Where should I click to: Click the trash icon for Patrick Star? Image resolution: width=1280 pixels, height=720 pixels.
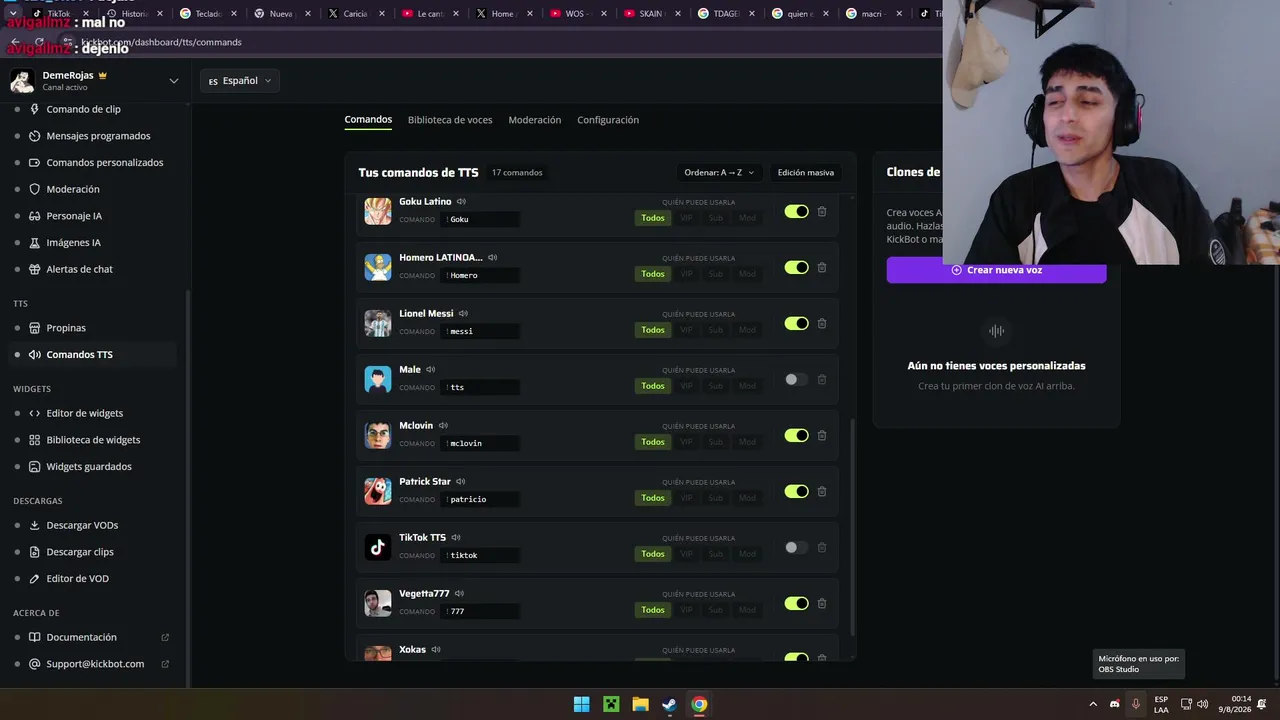click(822, 492)
